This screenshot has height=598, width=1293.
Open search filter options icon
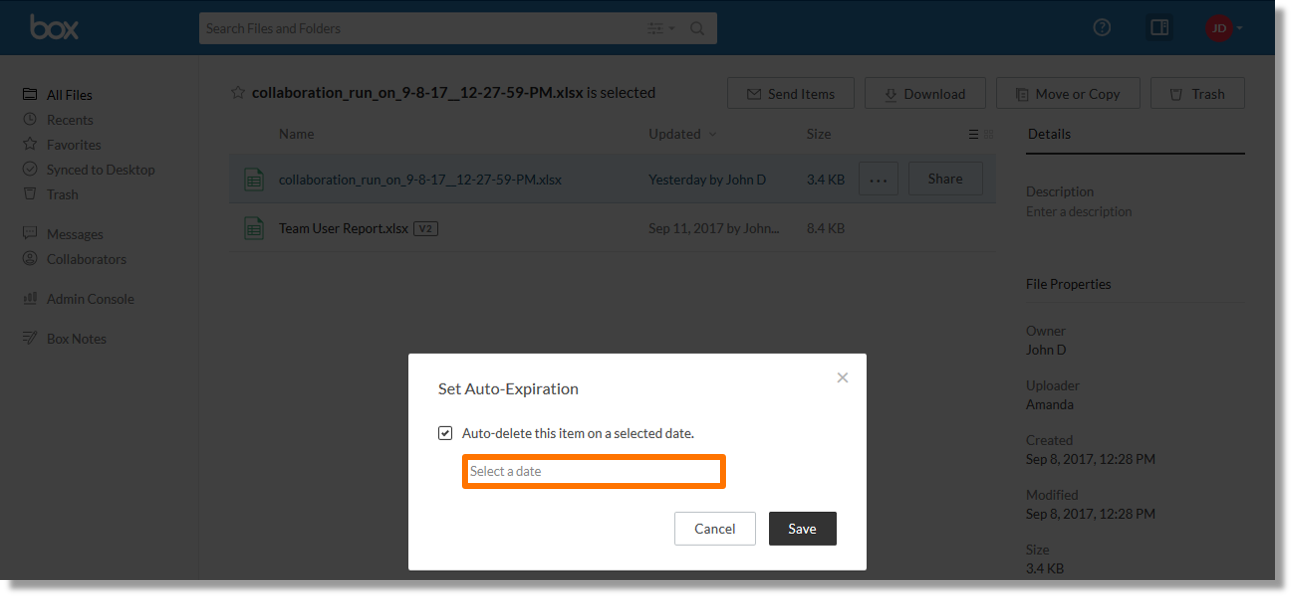tap(661, 29)
